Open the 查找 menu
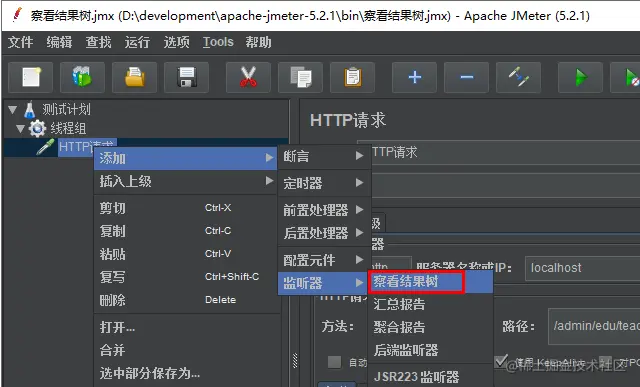Image resolution: width=640 pixels, height=387 pixels. pyautogui.click(x=98, y=42)
